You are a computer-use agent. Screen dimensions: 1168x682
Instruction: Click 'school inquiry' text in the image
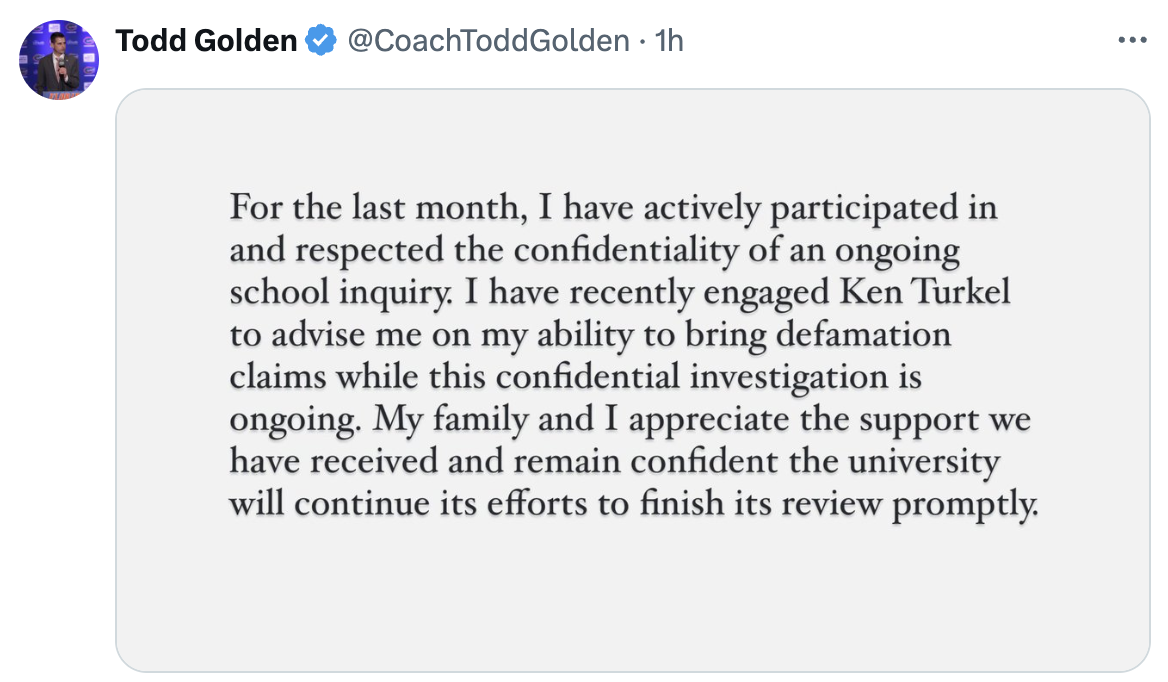tap(340, 292)
